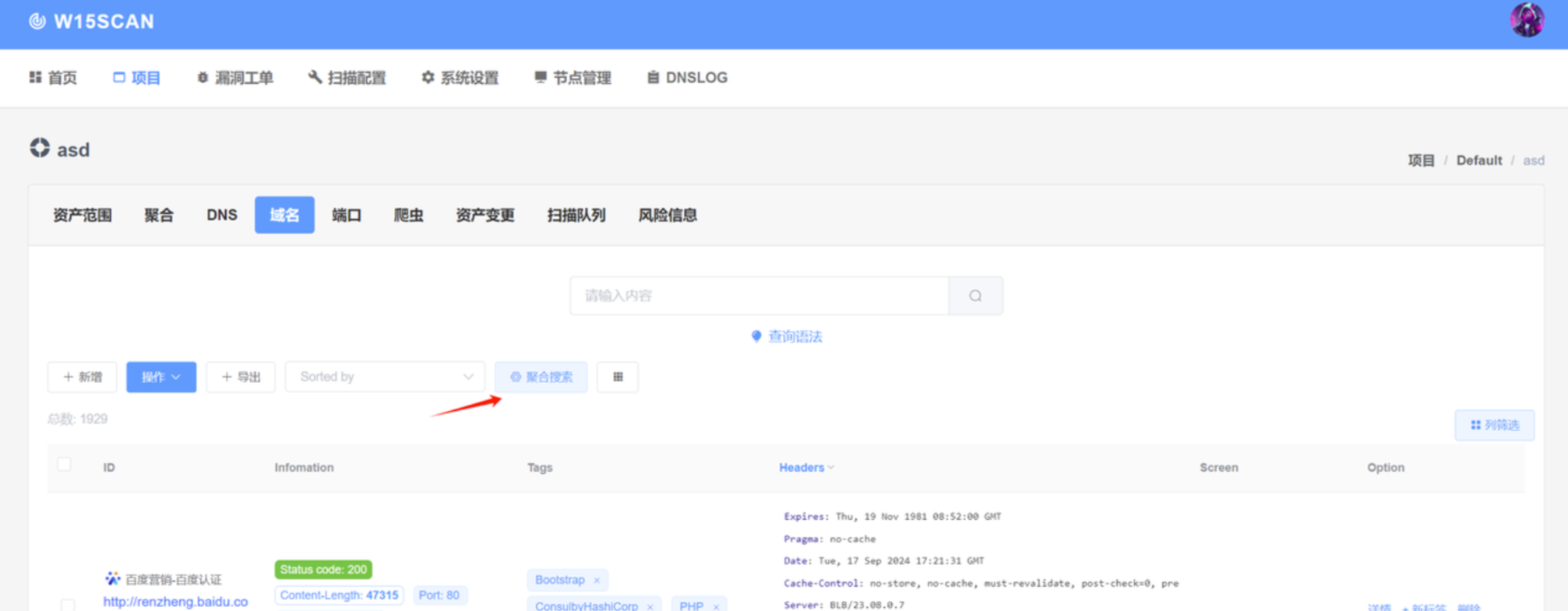The width and height of the screenshot is (1568, 611).
Task: Switch to 爬虫 tab
Action: pos(408,215)
